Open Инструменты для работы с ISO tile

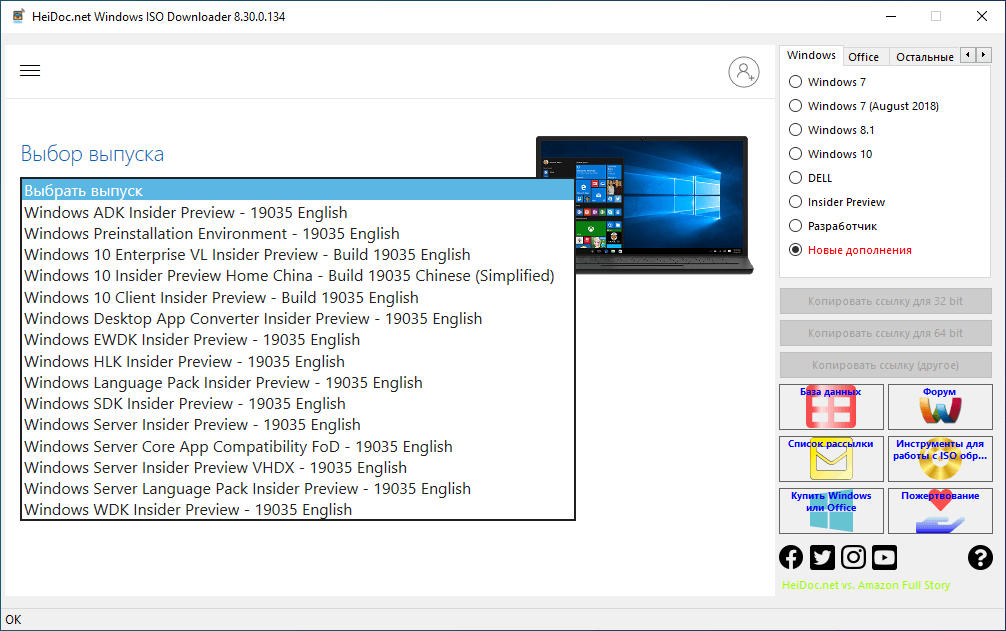tap(940, 459)
